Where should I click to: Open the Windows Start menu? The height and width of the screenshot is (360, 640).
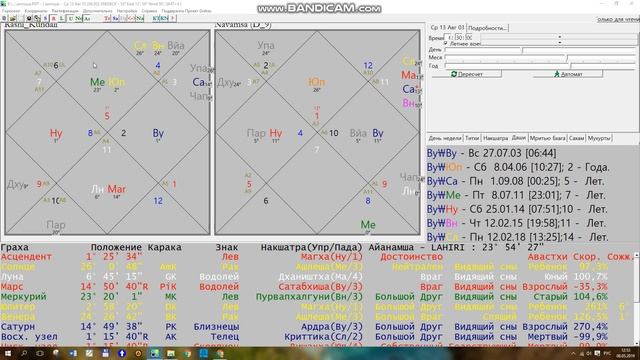click(8, 353)
